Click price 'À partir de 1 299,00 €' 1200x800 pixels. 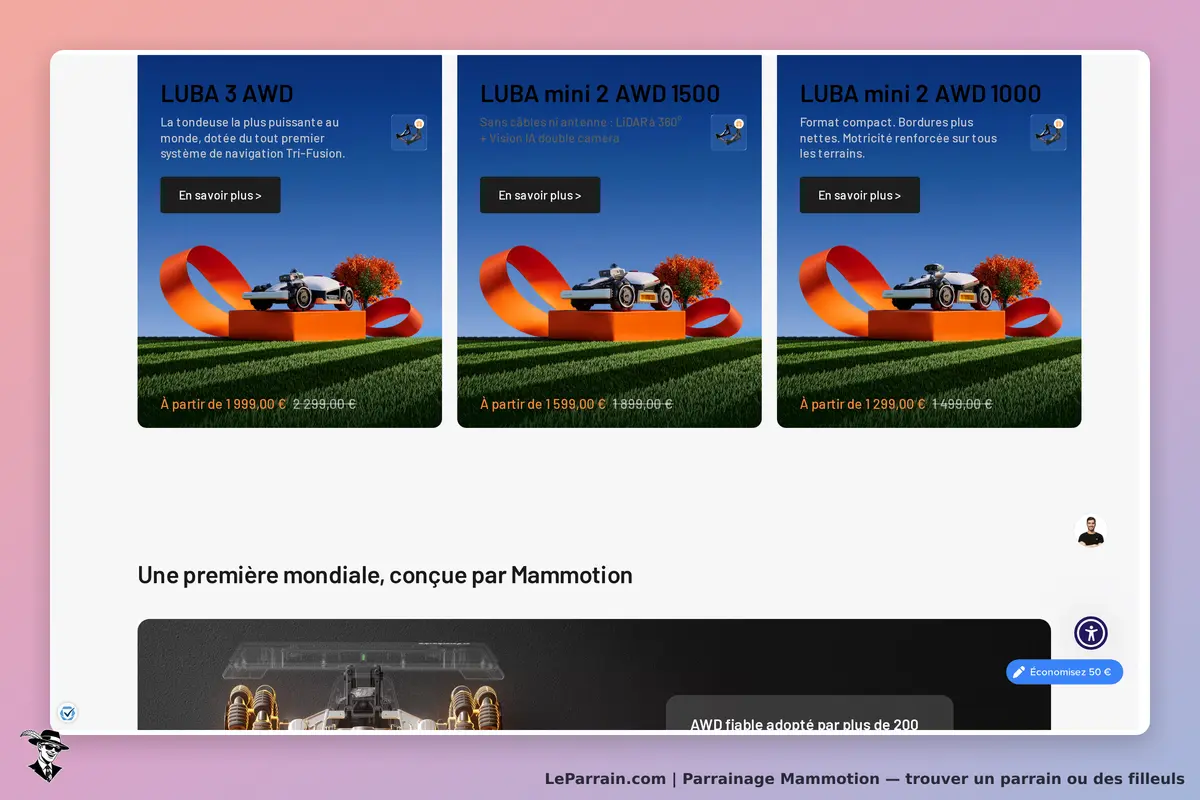pyautogui.click(x=863, y=404)
